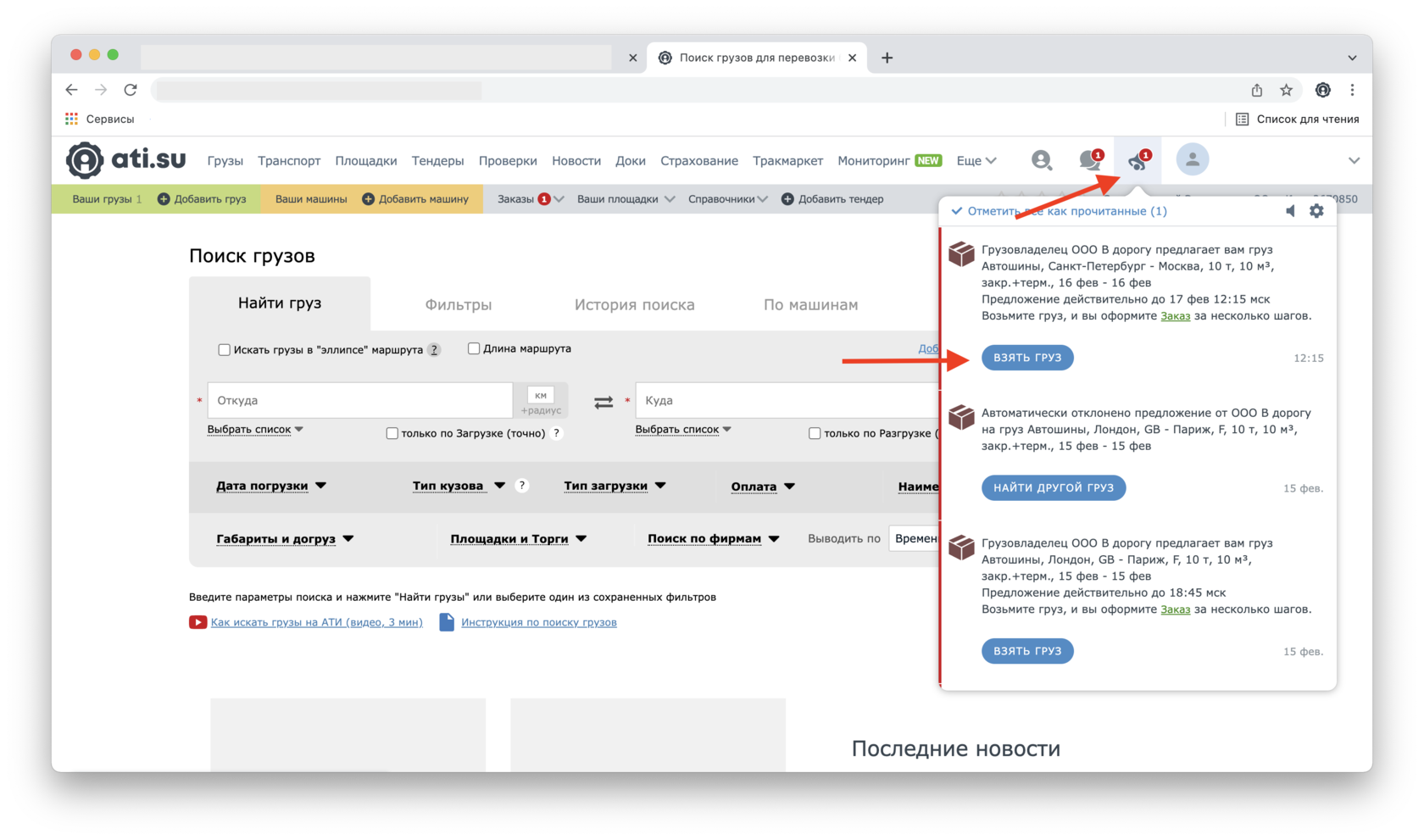
Task: Click НАЙТИ ДРУГОЙ ГРУЗ button
Action: coord(1054,487)
